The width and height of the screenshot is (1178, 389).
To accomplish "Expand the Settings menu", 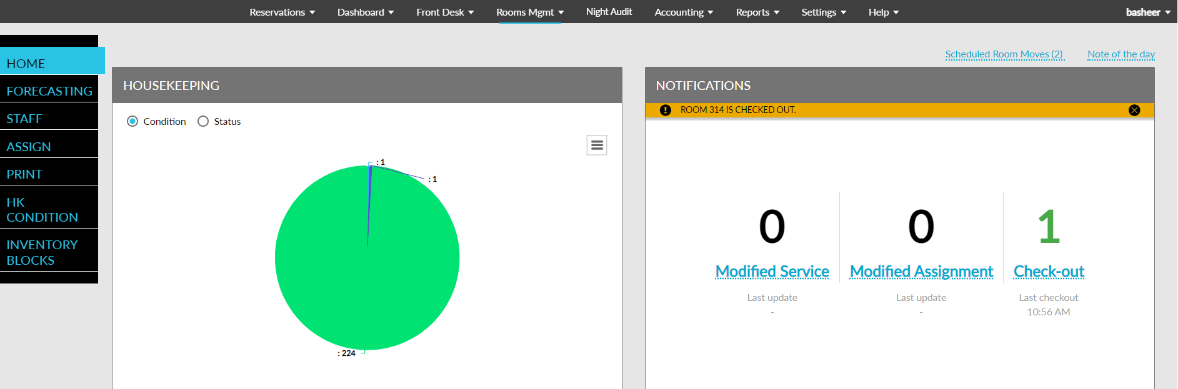I will pos(824,12).
